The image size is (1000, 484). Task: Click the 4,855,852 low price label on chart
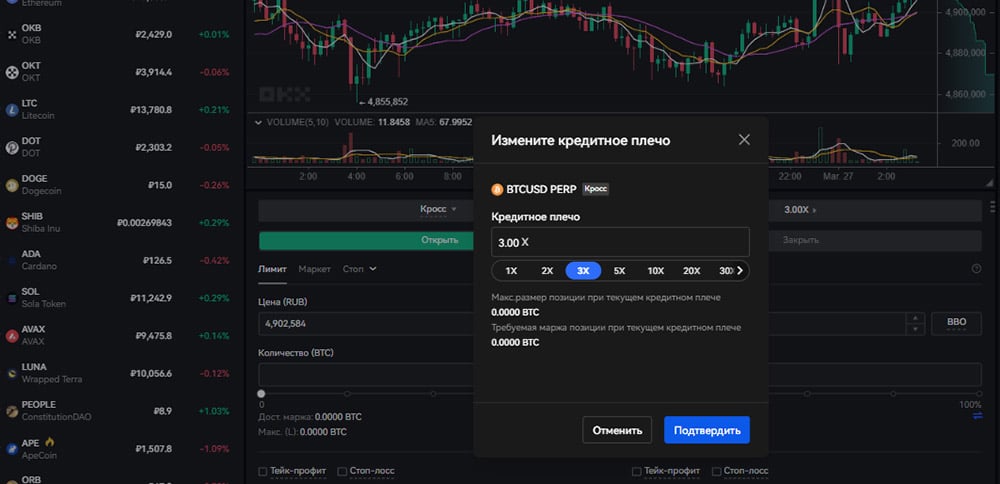(x=387, y=101)
